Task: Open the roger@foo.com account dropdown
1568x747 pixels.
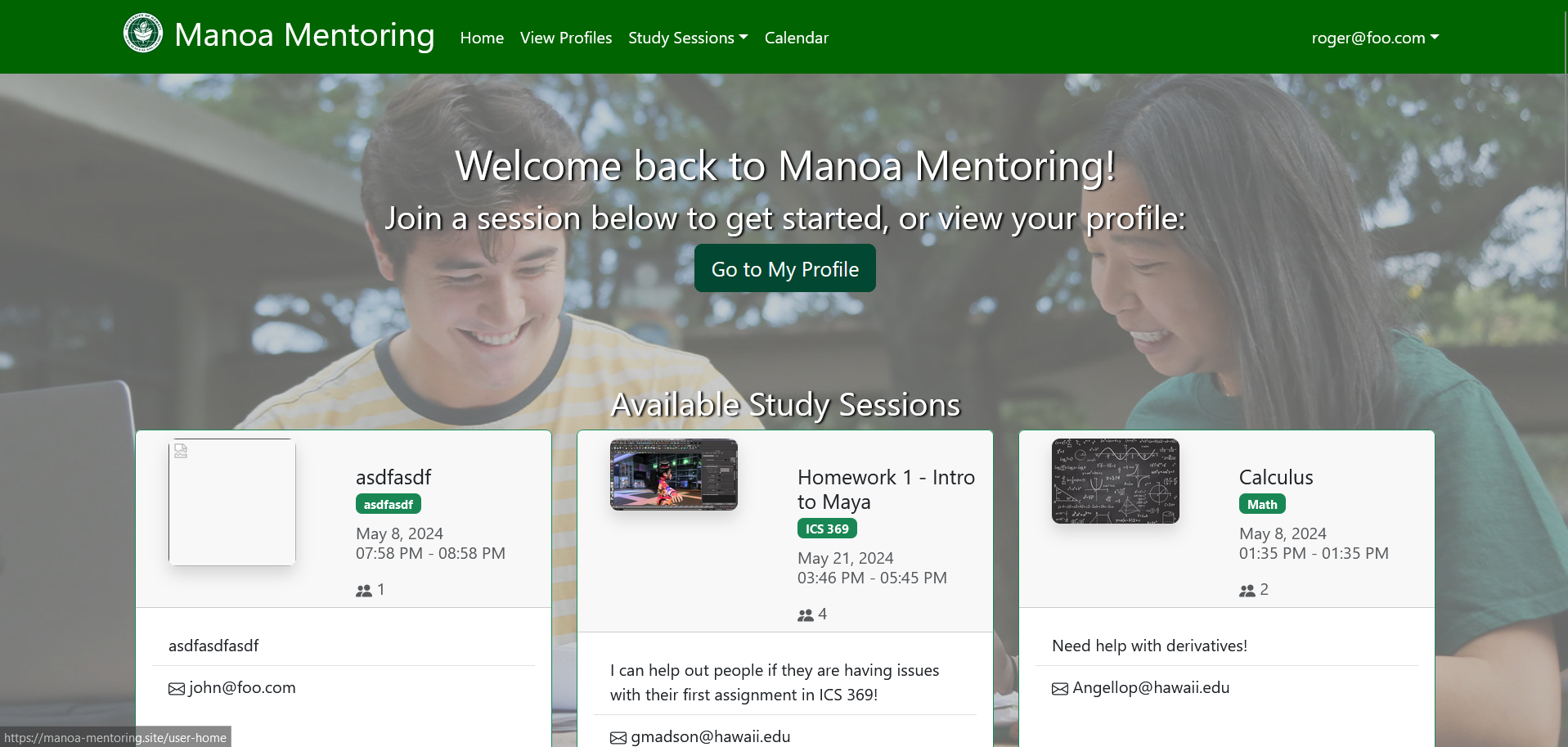Action: (1374, 38)
